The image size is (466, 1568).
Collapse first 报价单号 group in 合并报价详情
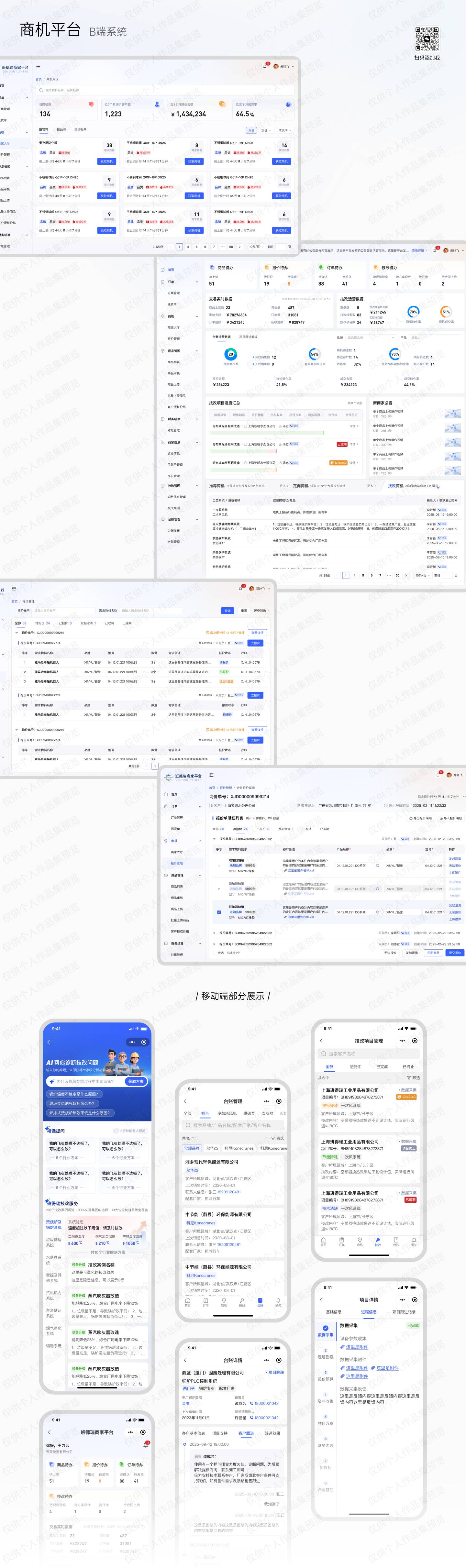[215, 839]
